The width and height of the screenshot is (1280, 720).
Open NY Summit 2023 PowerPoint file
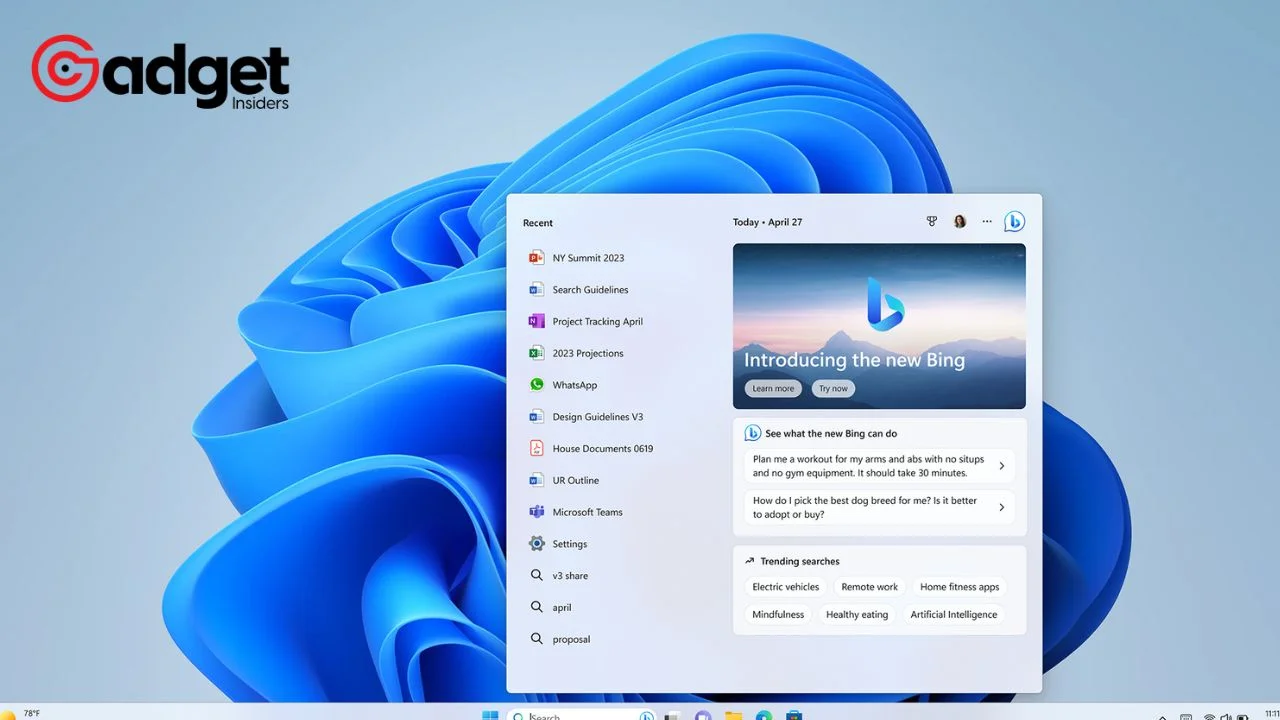click(576, 258)
